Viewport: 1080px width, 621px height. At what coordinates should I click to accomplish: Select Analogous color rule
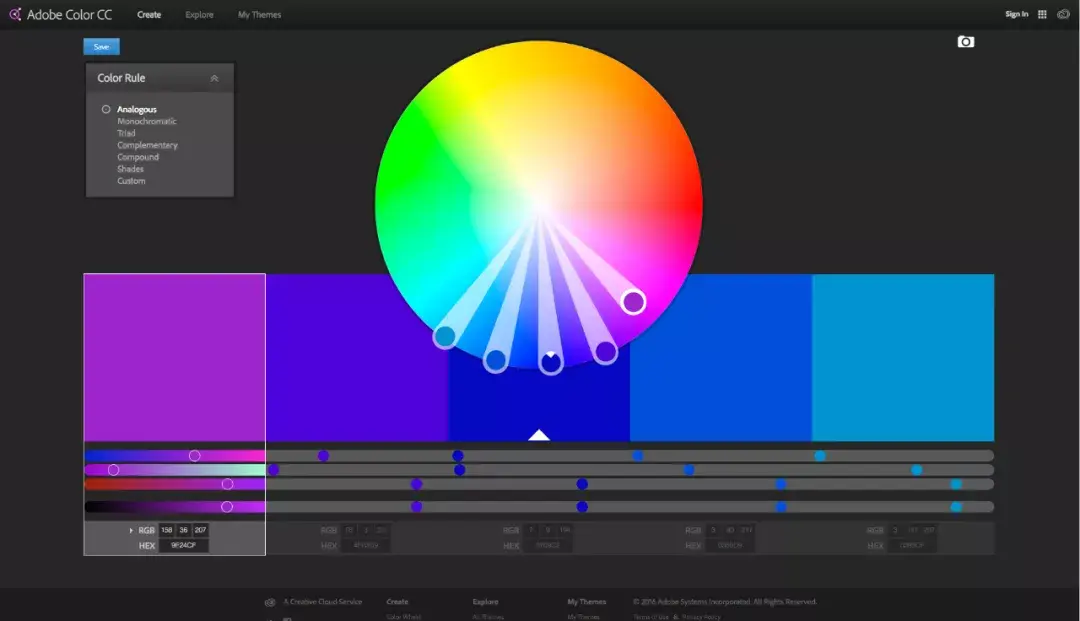136,109
